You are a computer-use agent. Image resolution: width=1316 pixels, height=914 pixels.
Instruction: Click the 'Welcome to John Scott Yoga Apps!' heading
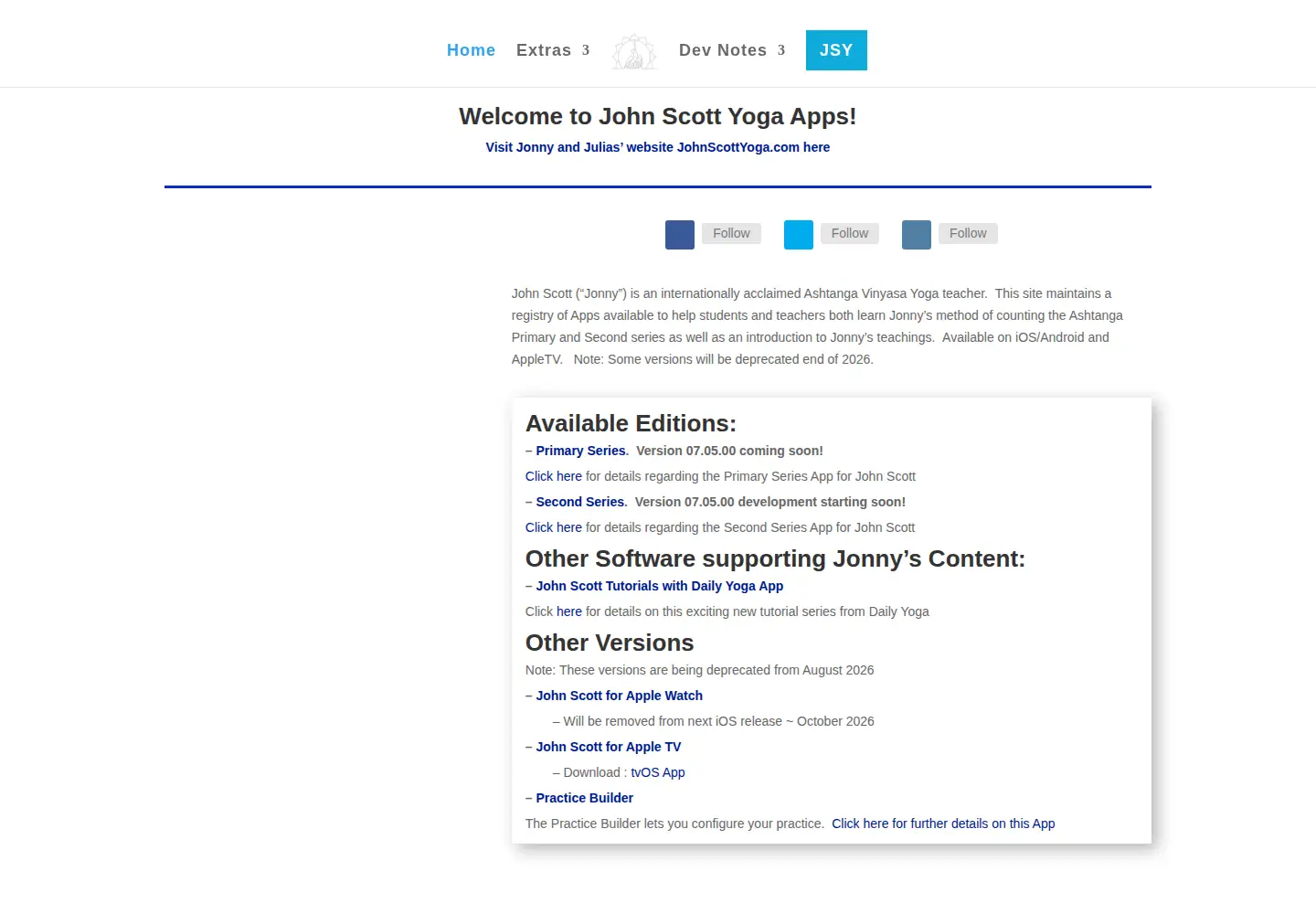pos(658,116)
